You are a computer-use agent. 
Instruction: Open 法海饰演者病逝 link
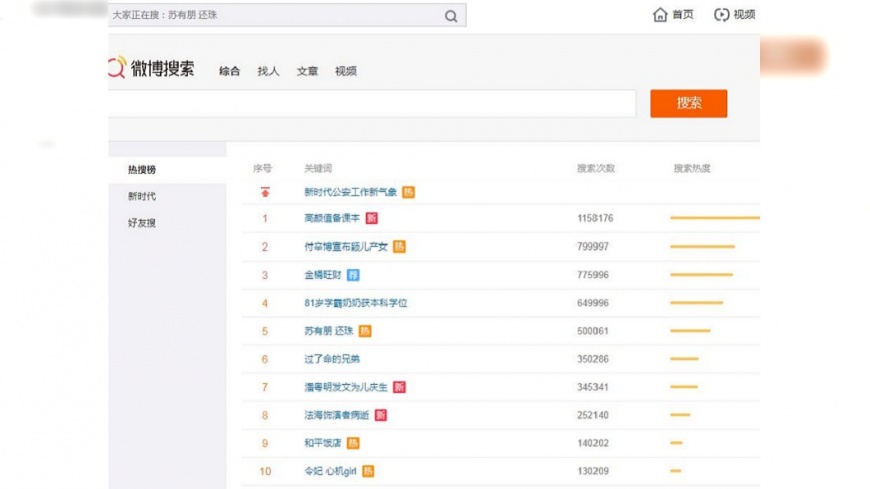tap(337, 415)
